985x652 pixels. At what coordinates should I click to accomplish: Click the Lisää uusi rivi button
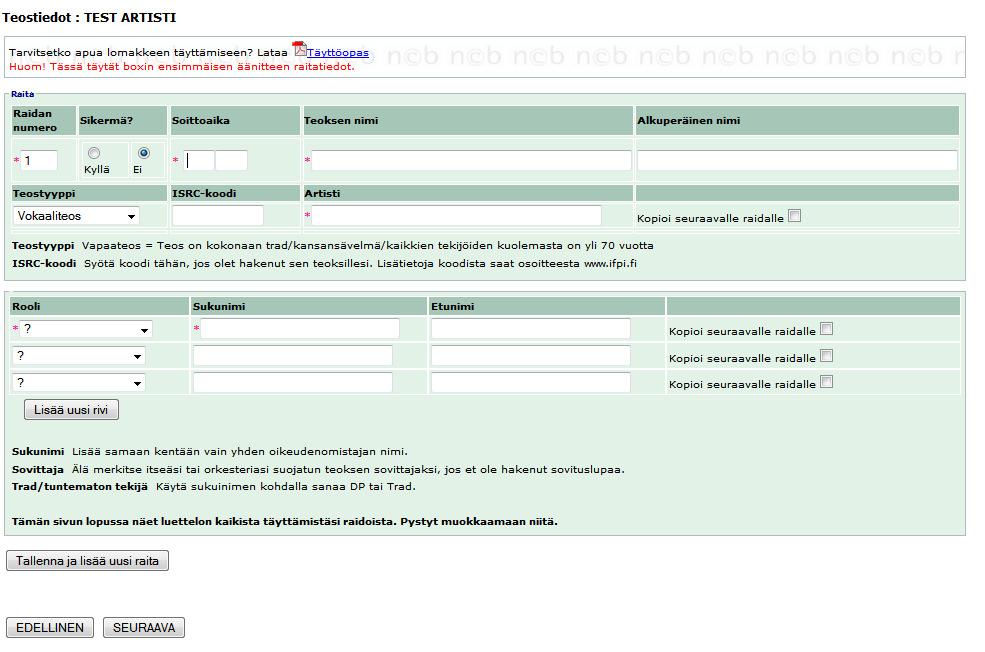pos(72,410)
